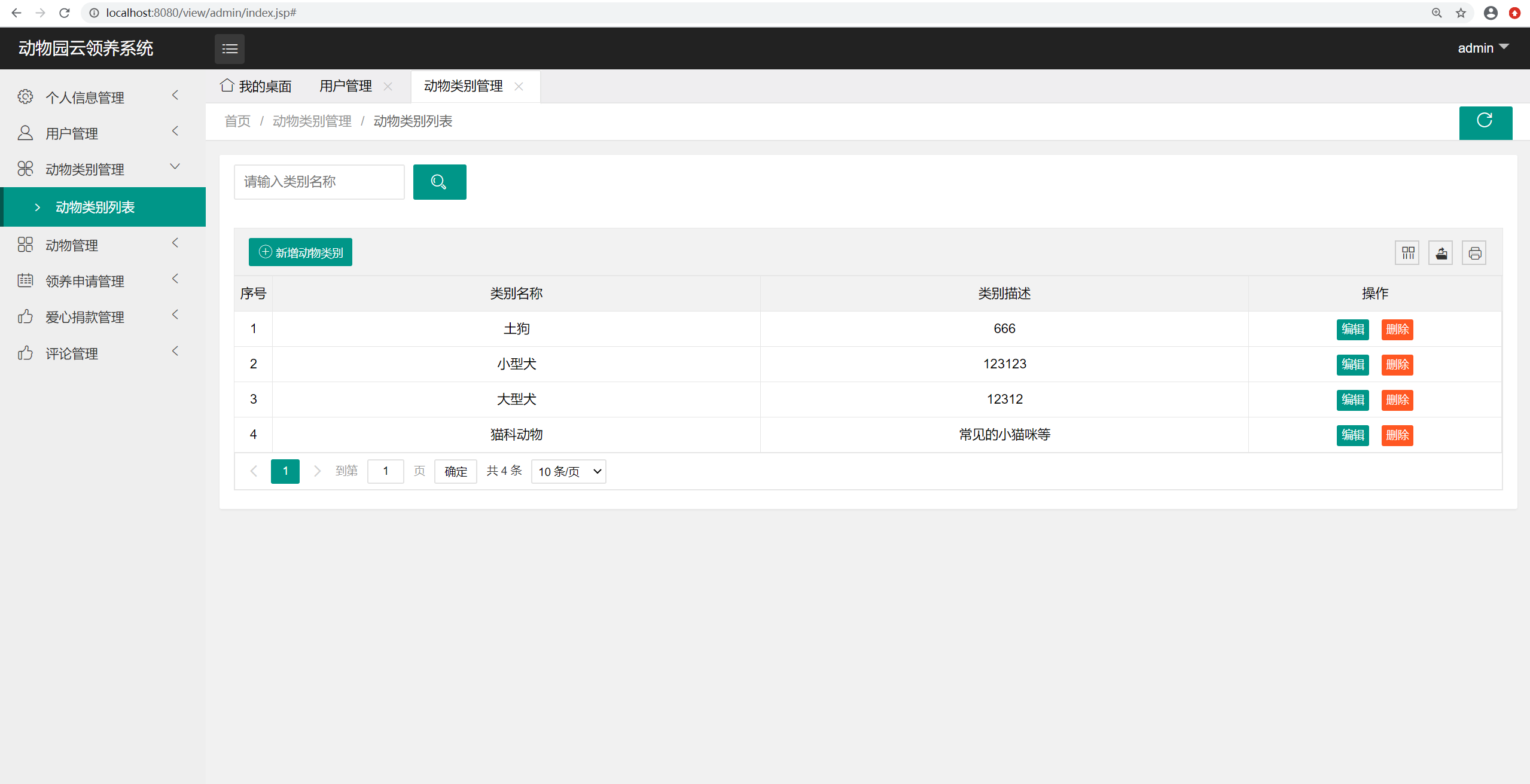The height and width of the screenshot is (784, 1530).
Task: Click the green search magnifier button
Action: 439,182
